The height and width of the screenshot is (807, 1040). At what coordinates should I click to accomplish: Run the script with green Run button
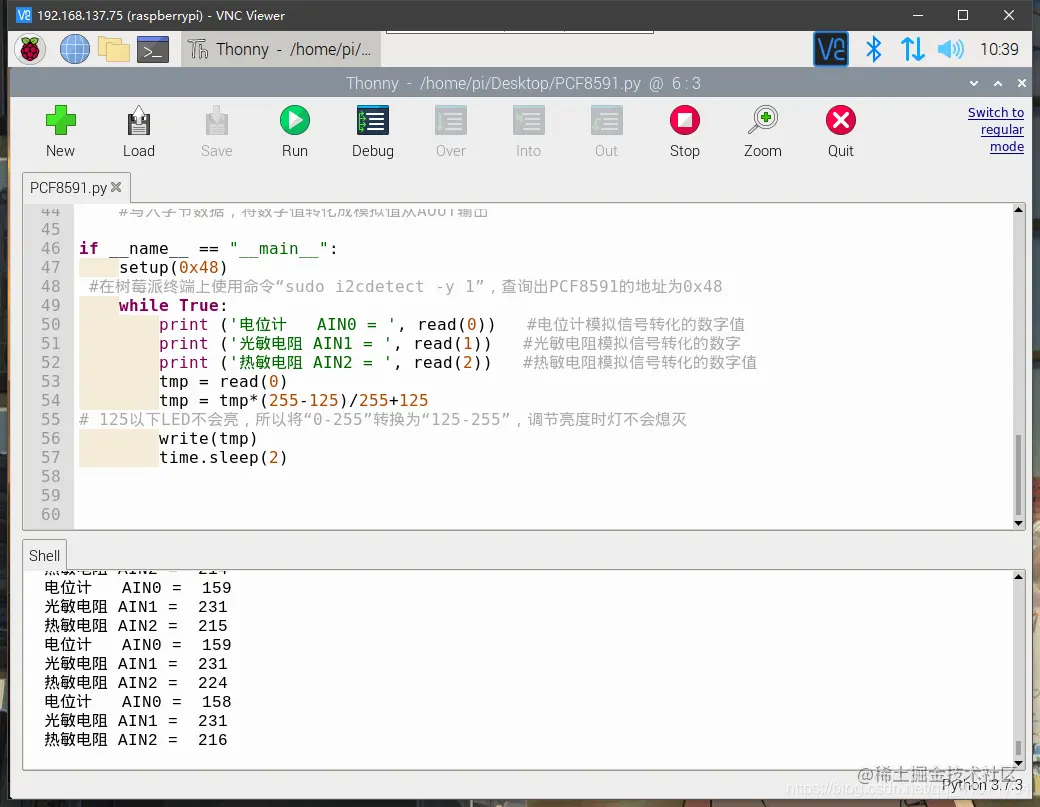(294, 131)
